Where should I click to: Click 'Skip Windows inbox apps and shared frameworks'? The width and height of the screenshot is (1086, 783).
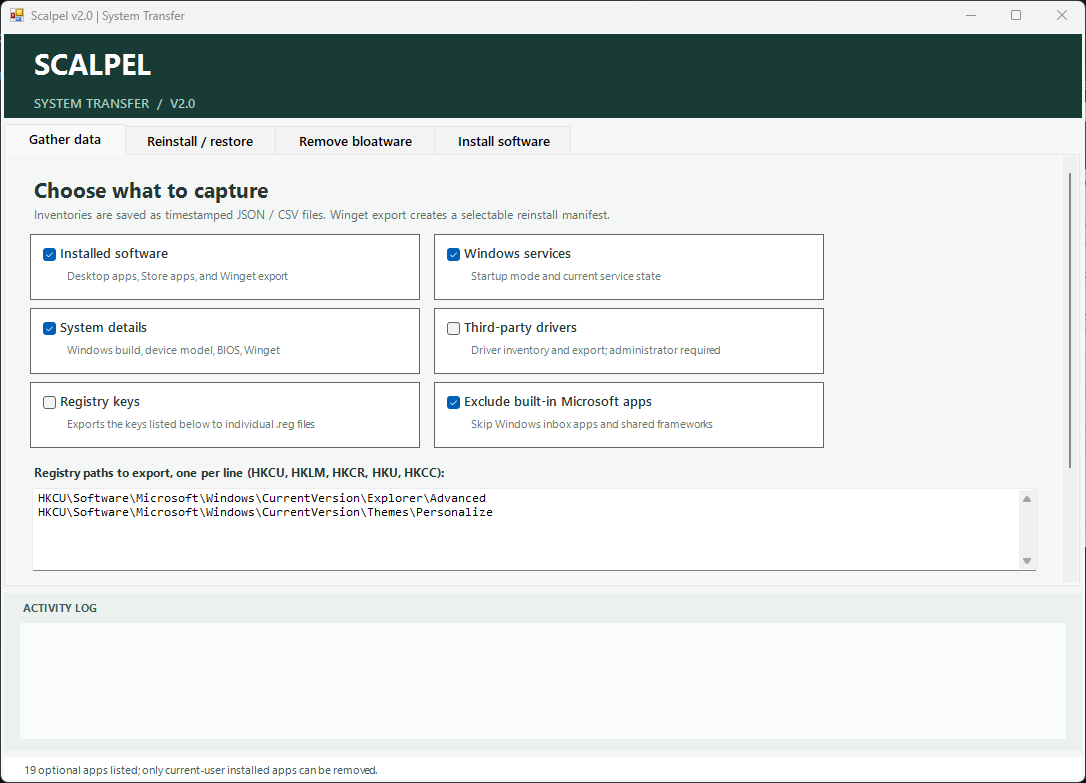(591, 424)
